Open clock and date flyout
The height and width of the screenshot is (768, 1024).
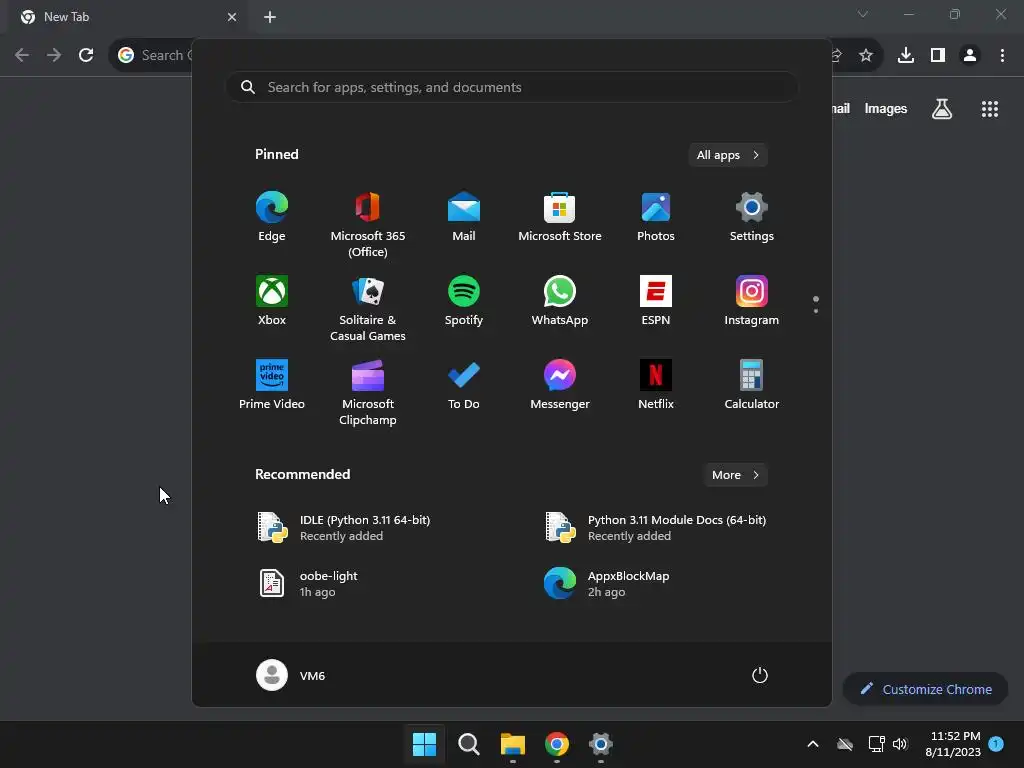[953, 744]
